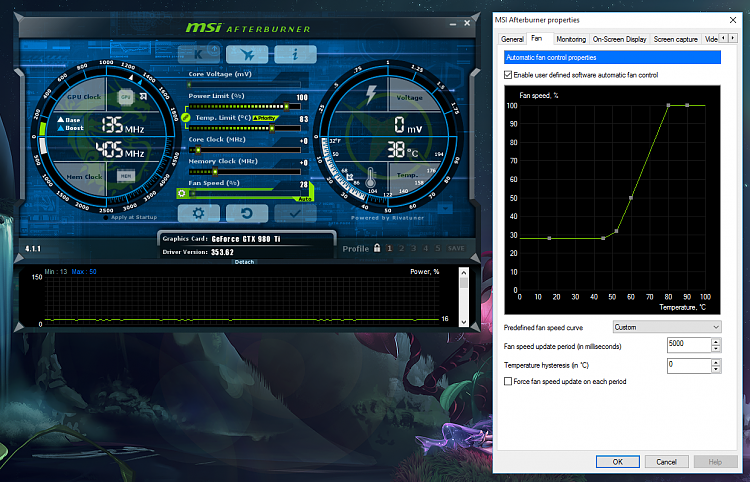750x482 pixels.
Task: Click the fan update period input field
Action: tap(689, 345)
